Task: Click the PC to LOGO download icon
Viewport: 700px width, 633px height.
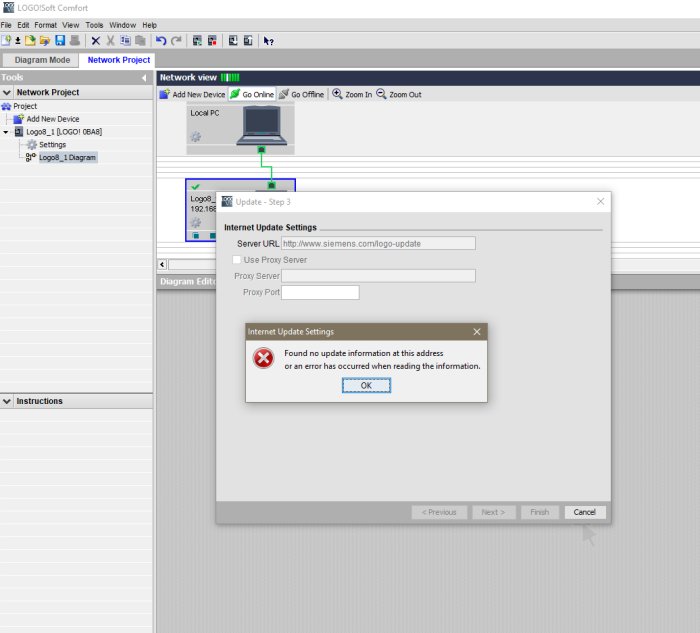Action: (233, 41)
